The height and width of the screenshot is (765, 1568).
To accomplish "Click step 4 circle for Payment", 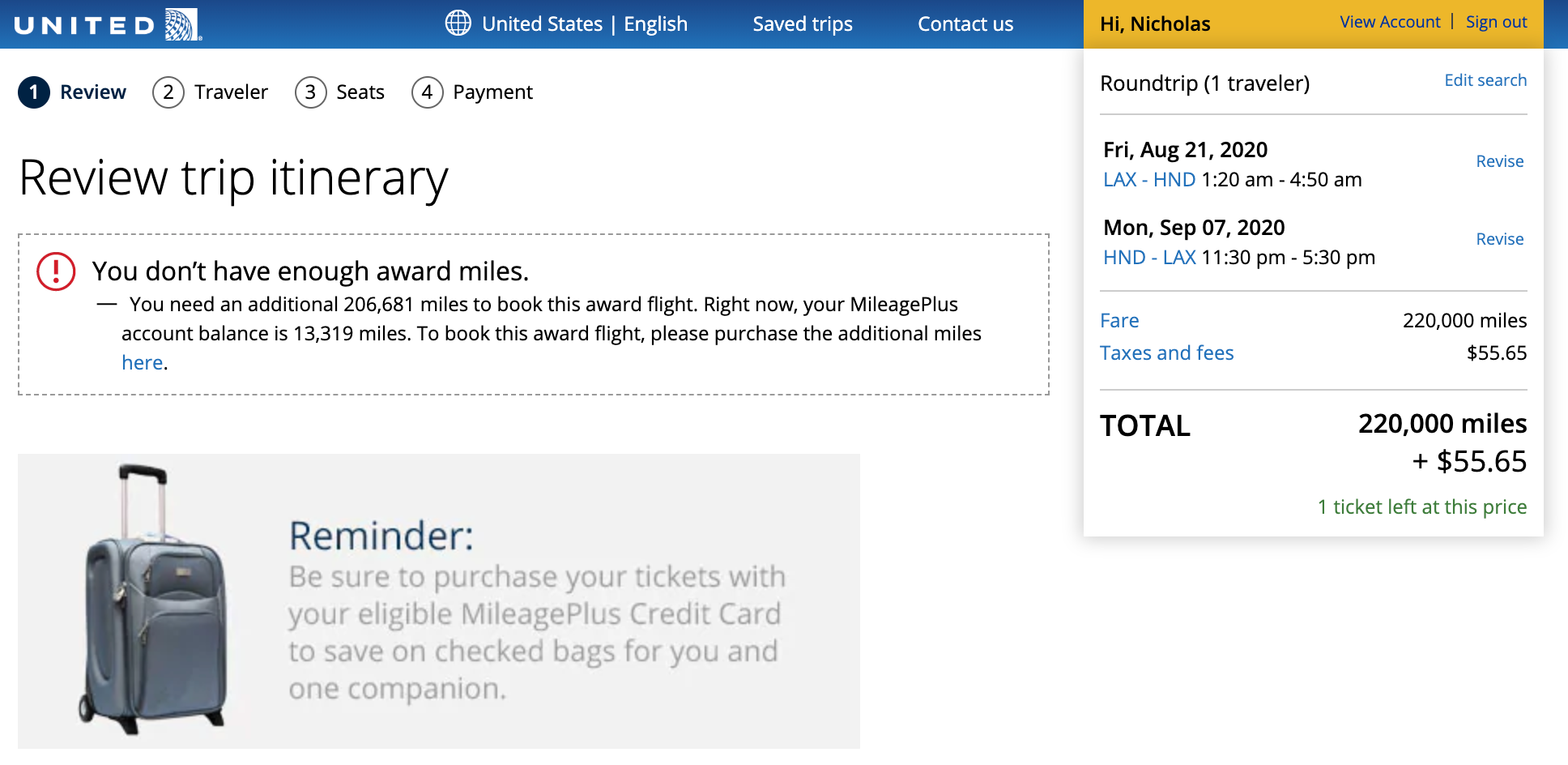I will pos(427,92).
